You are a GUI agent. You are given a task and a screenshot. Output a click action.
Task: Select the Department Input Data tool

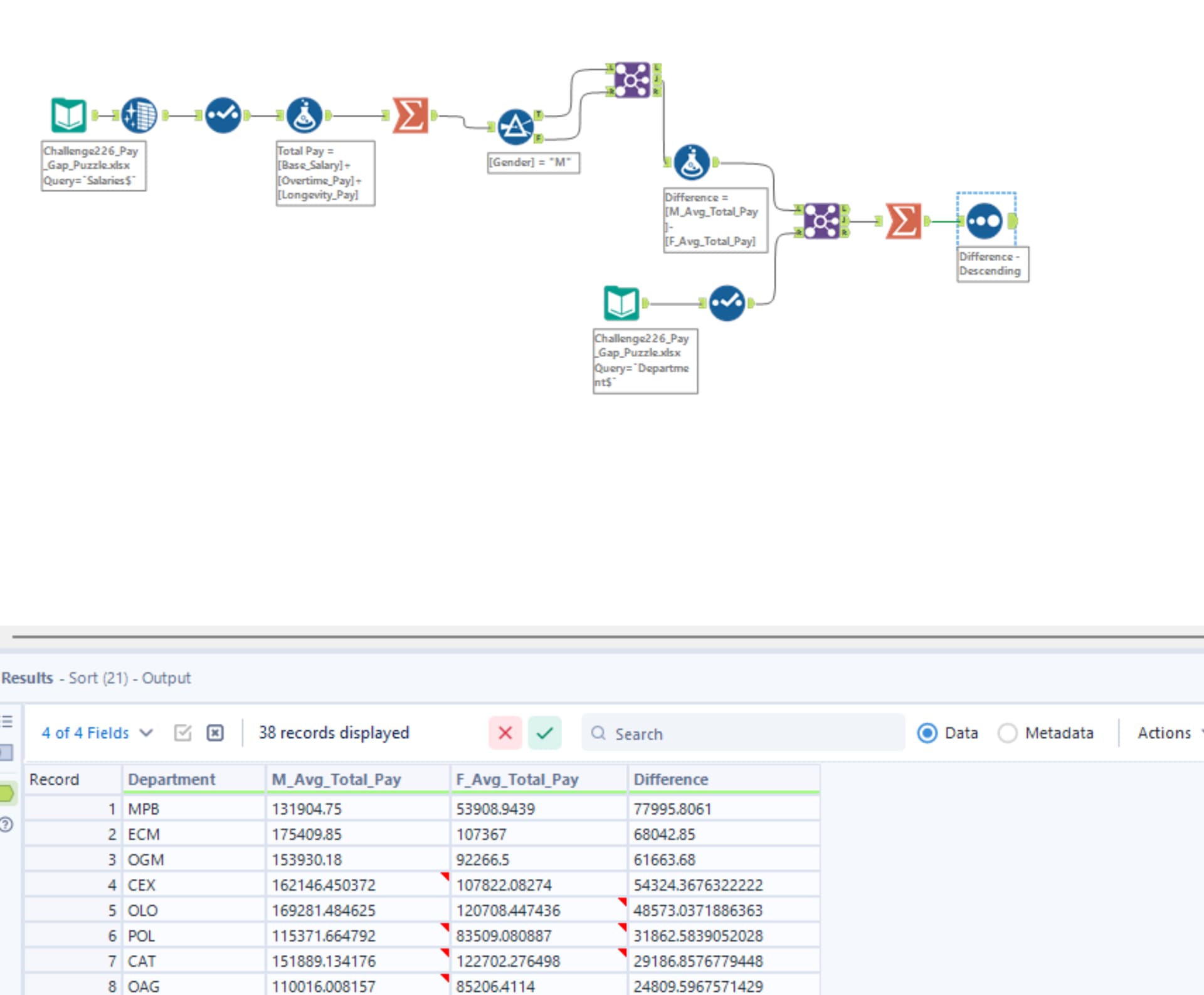(621, 304)
